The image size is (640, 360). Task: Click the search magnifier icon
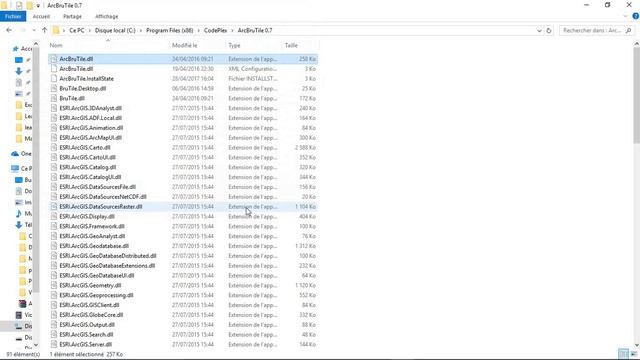(x=629, y=31)
